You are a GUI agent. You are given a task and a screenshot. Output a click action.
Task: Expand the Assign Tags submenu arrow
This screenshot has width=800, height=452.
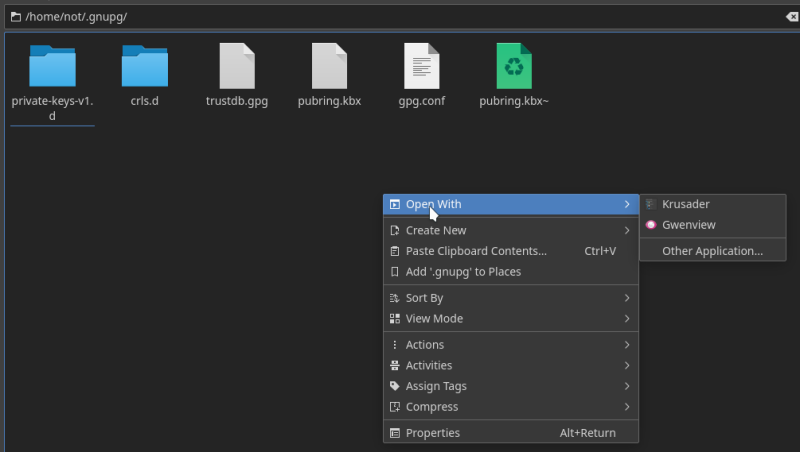click(627, 386)
